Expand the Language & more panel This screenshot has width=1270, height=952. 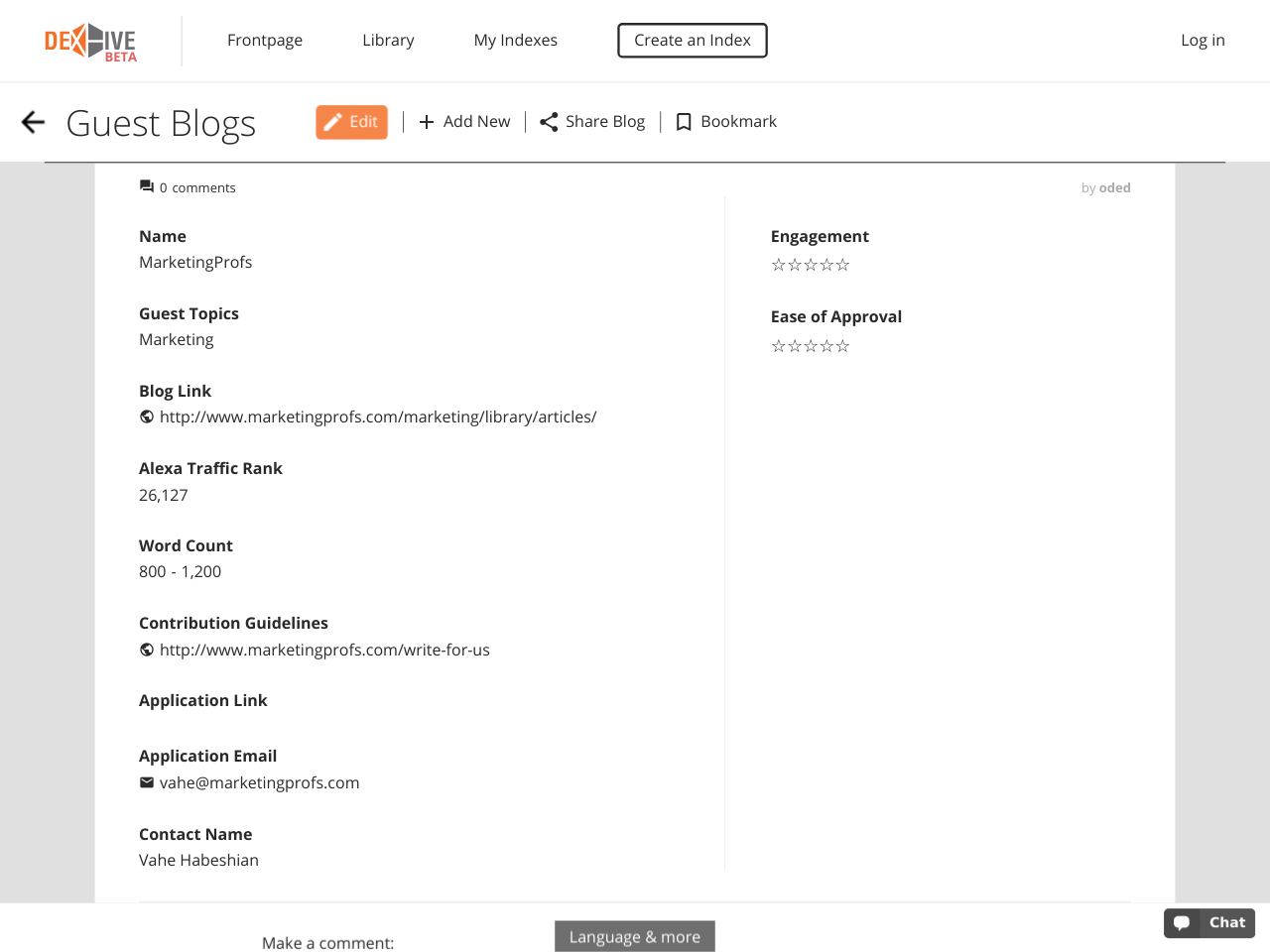pyautogui.click(x=635, y=937)
